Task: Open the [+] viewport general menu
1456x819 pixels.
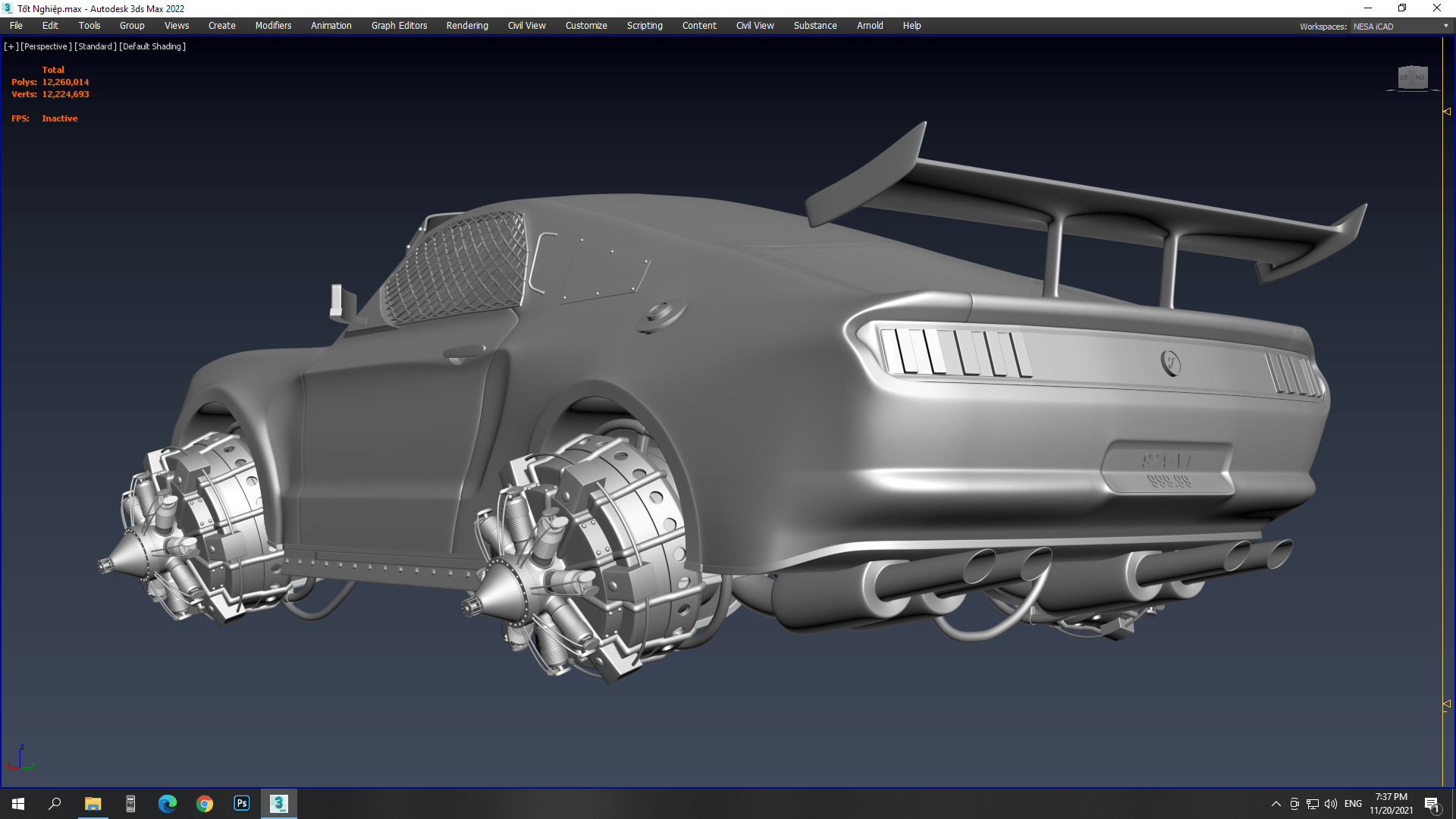Action: pyautogui.click(x=11, y=46)
